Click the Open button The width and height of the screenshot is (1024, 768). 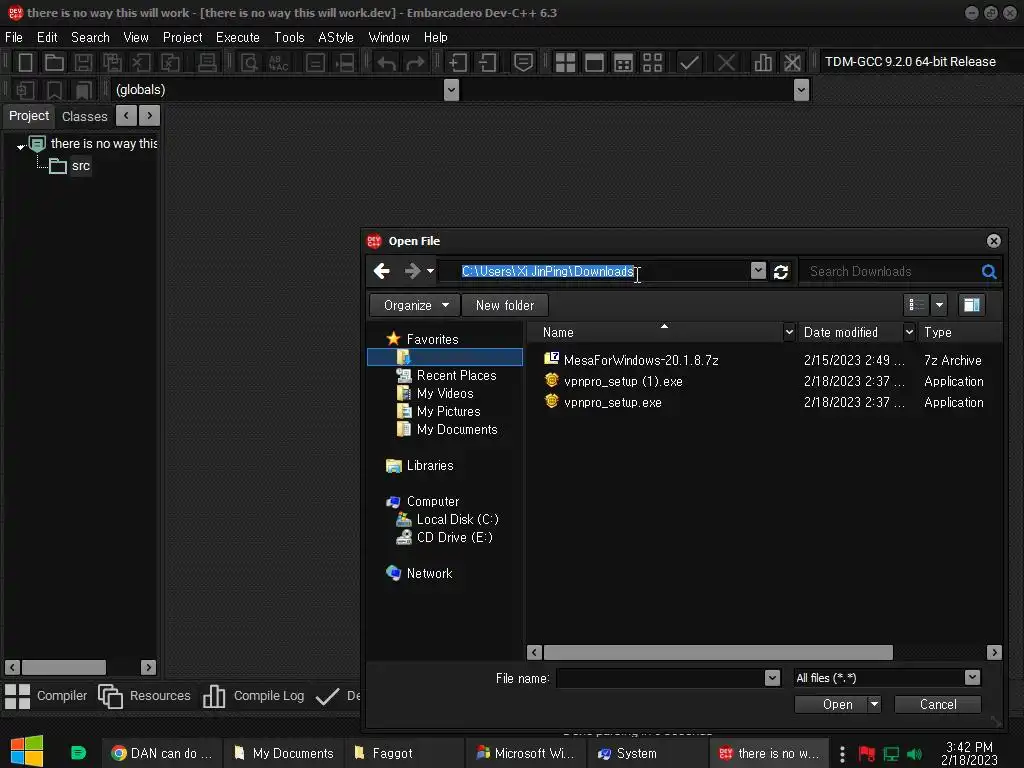pos(831,704)
